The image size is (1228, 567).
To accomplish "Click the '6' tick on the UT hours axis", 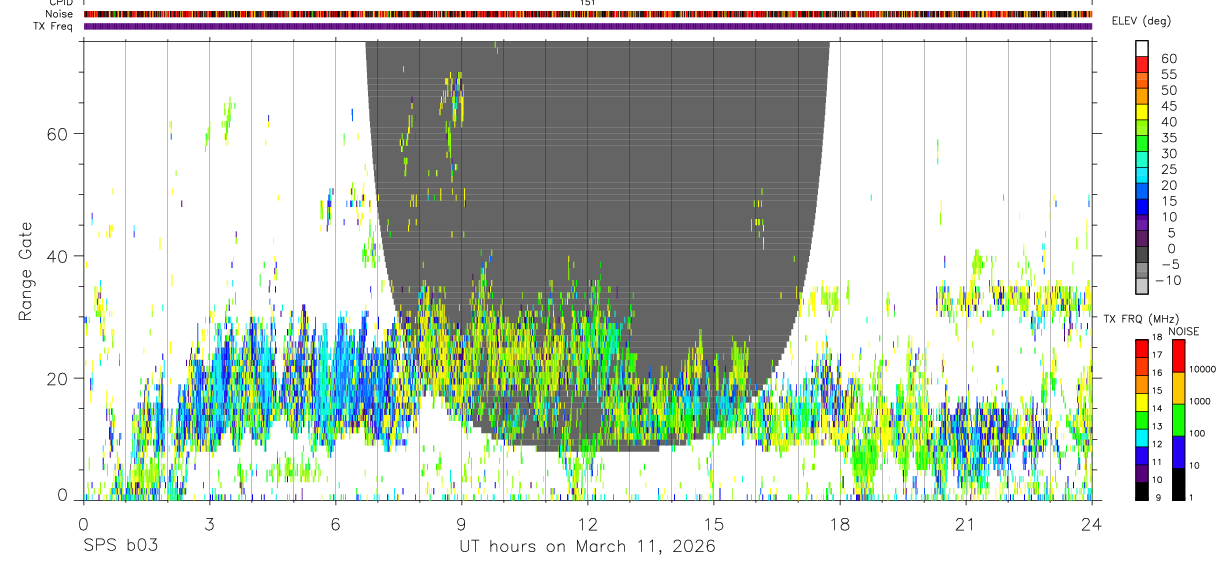I will [336, 523].
